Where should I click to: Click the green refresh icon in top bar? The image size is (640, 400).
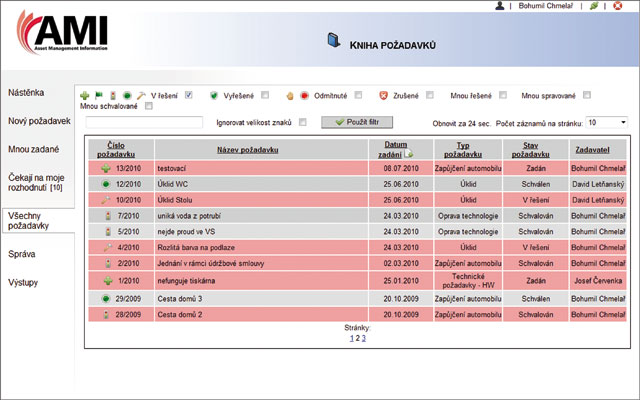click(x=594, y=6)
